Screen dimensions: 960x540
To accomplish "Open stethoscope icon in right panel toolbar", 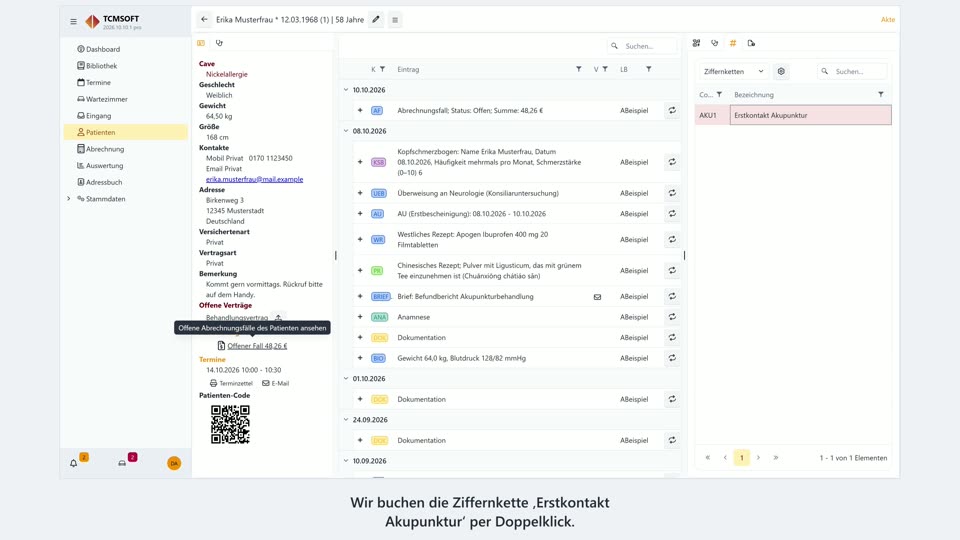I will pos(714,43).
